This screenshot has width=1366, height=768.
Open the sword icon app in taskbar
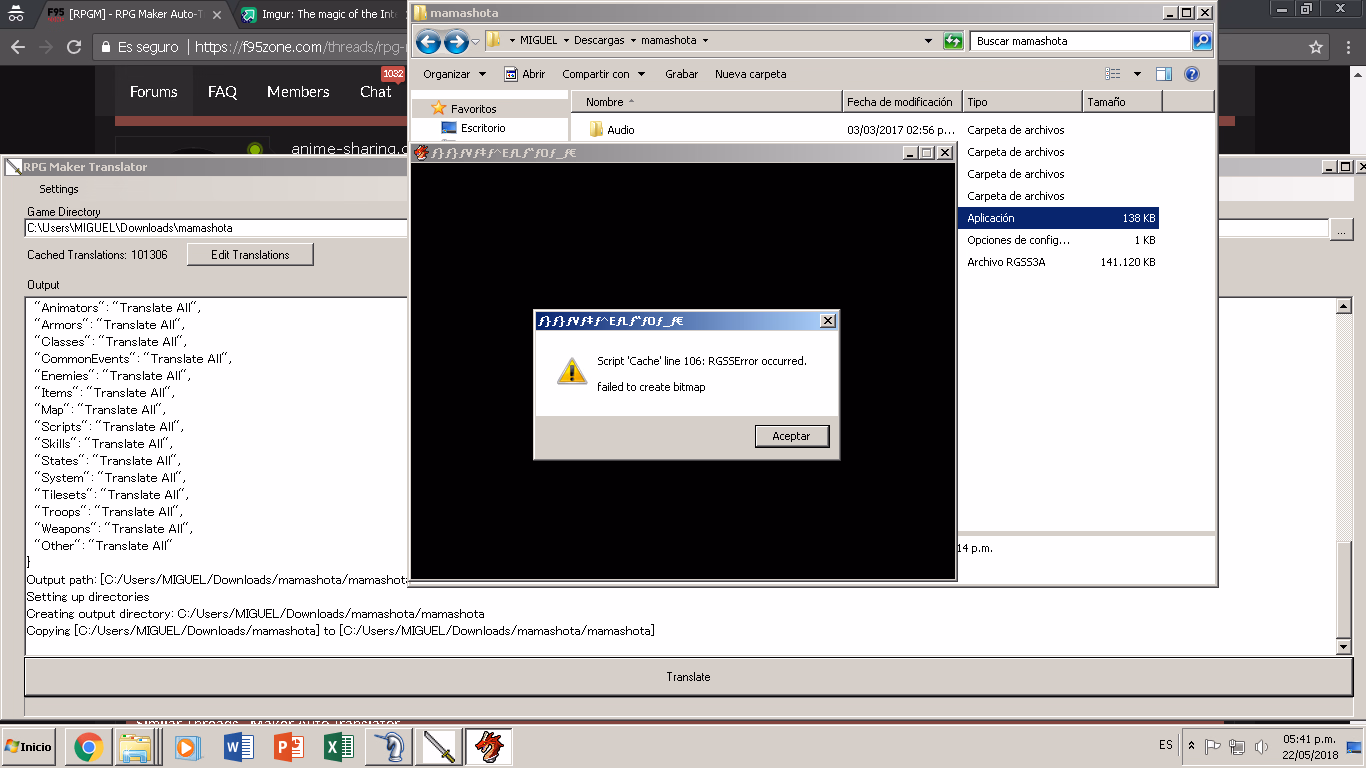(438, 747)
